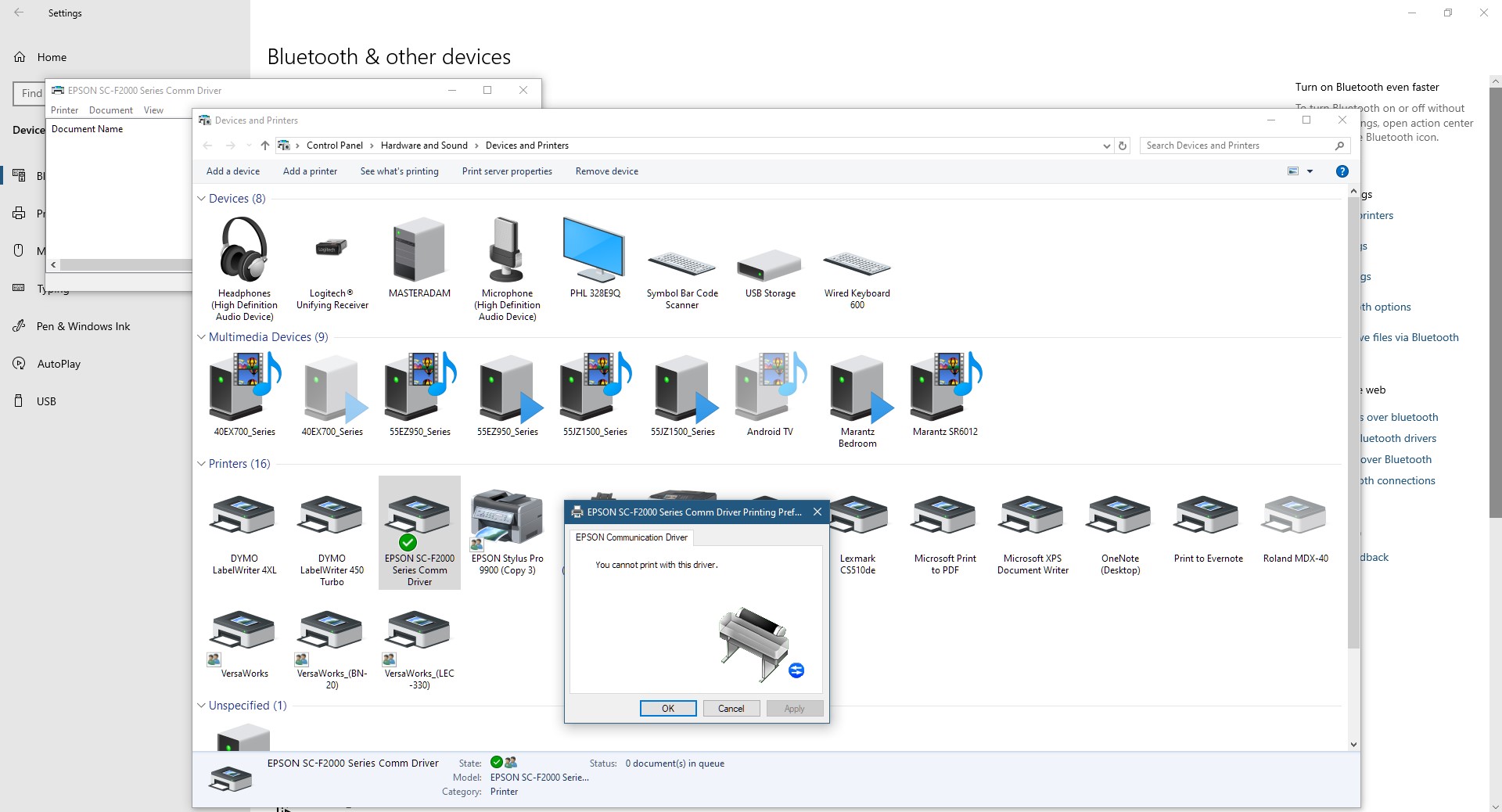Open the recent locations dropdown arrow
Viewport: 1502px width, 812px height.
pos(249,146)
